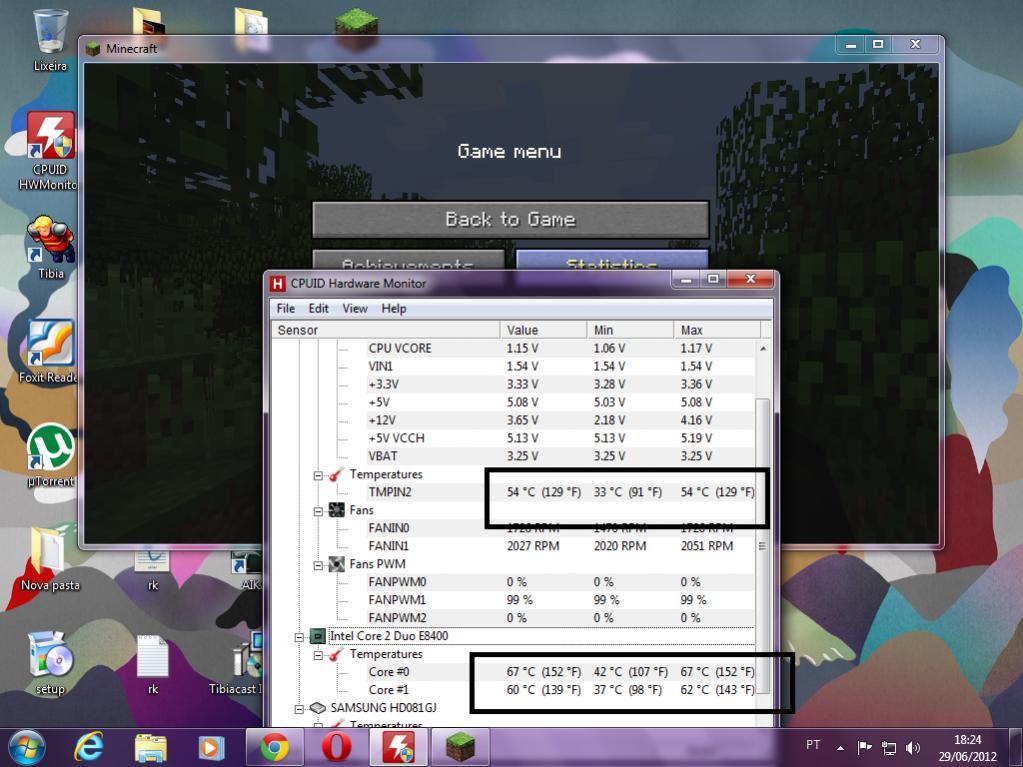
Task: Click the sensor list vertical scrollbar thumb
Action: tap(763, 545)
